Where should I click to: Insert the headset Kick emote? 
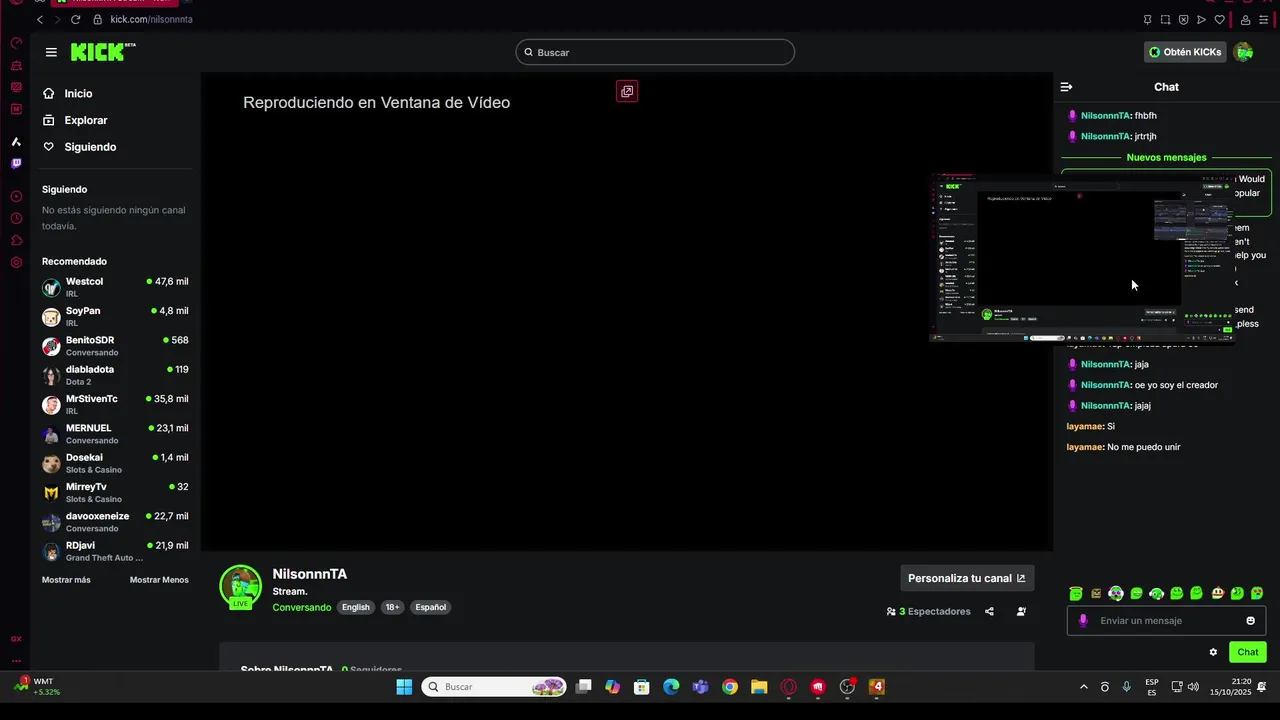click(1157, 593)
